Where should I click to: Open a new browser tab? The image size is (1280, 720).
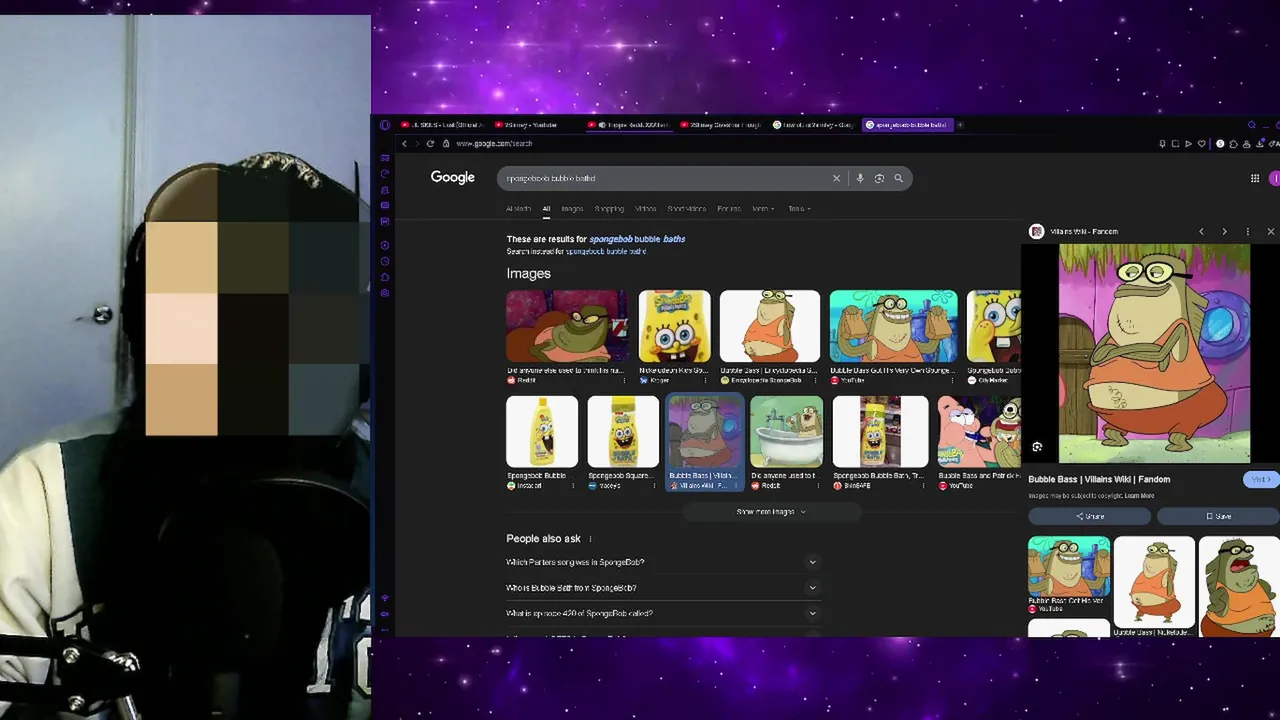point(960,125)
